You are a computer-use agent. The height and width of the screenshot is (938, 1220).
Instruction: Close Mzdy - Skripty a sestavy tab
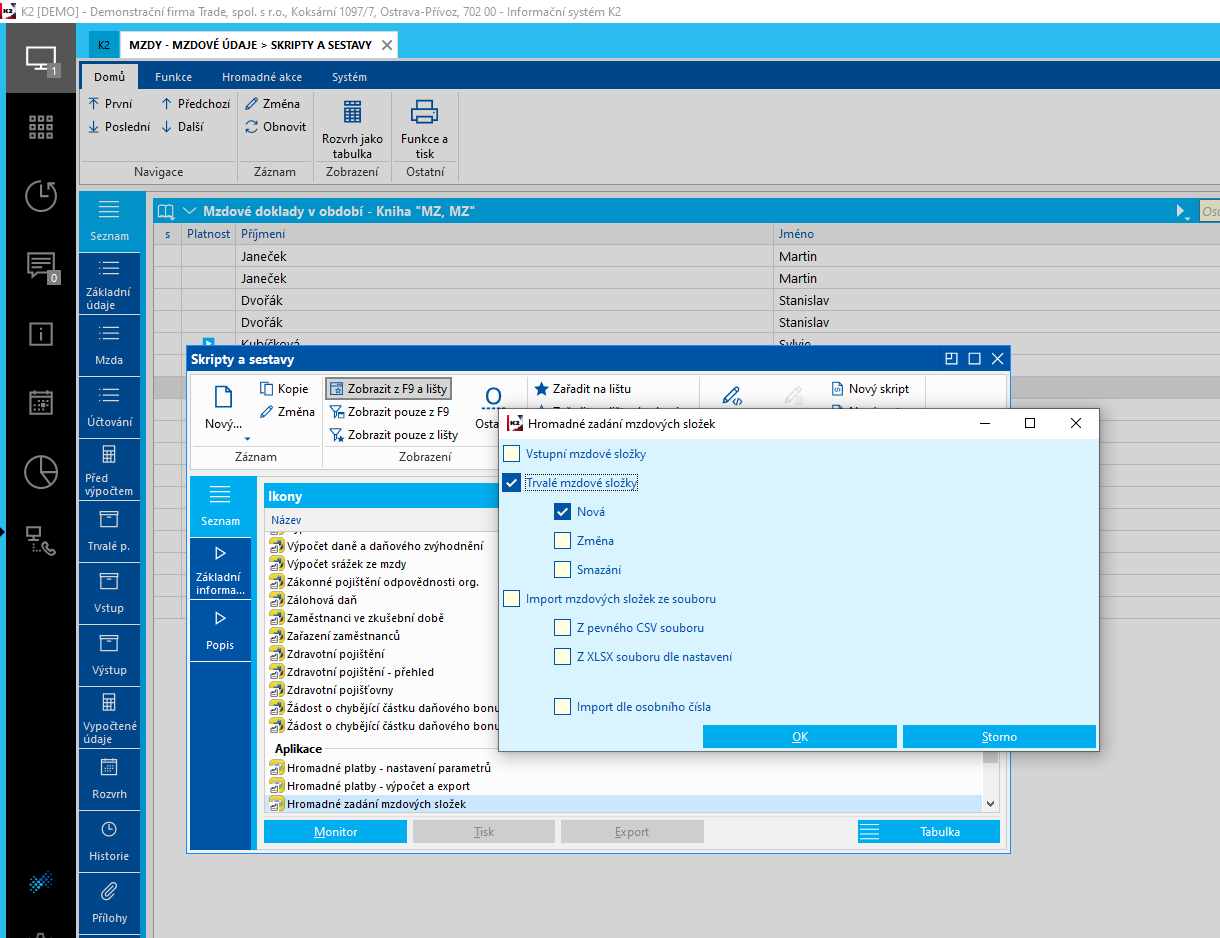point(386,45)
